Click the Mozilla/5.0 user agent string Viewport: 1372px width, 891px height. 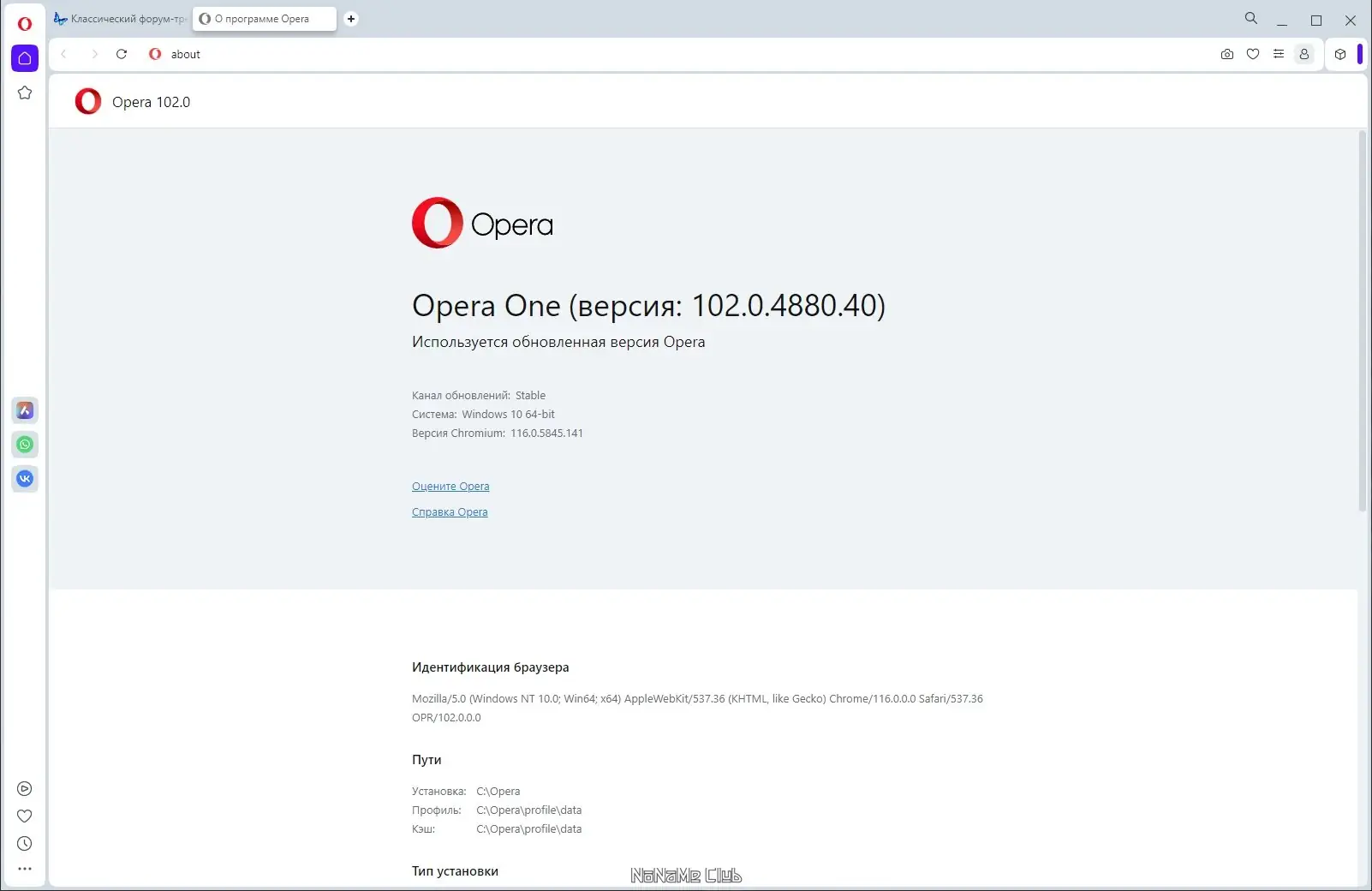point(697,709)
